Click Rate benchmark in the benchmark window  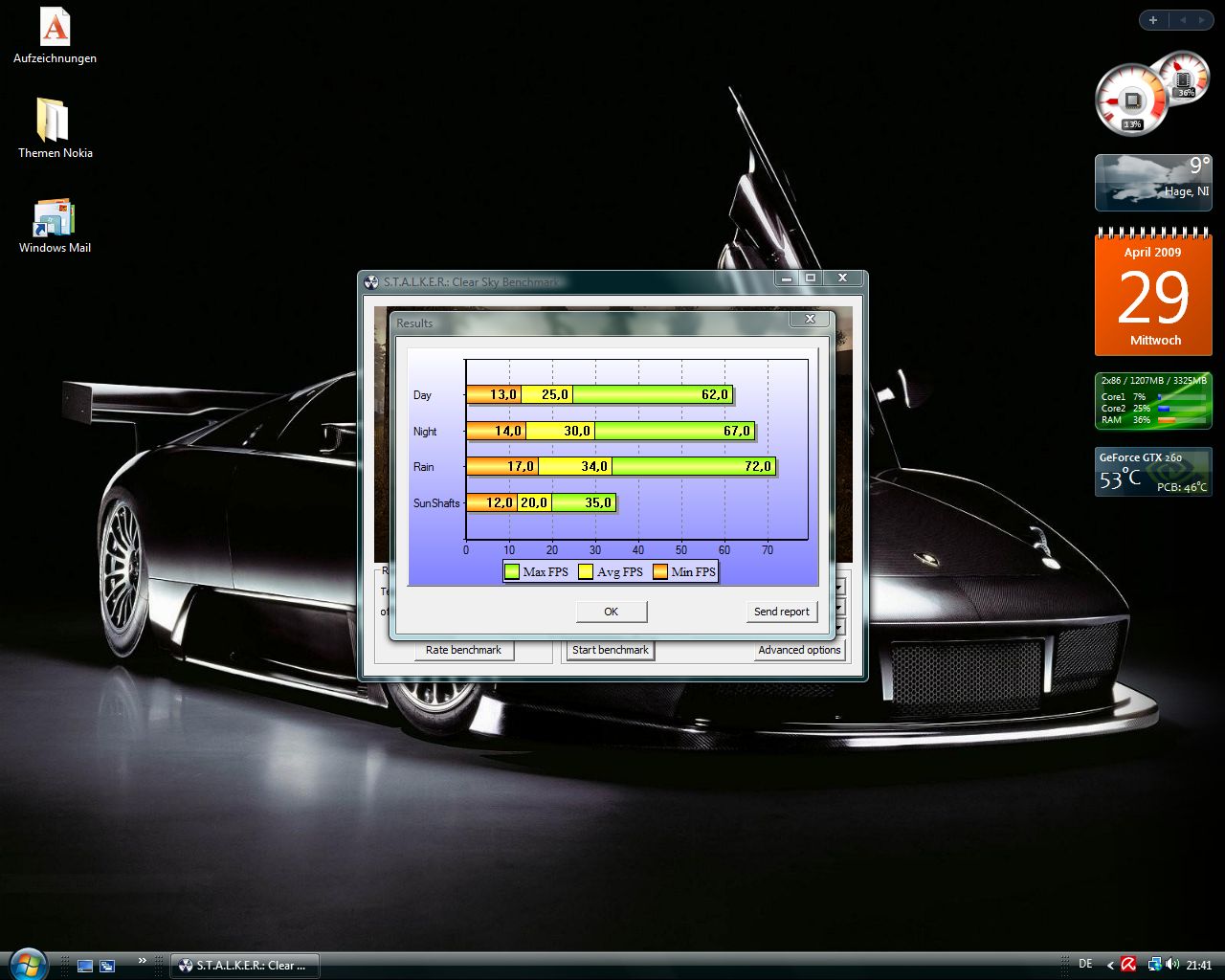(x=464, y=650)
